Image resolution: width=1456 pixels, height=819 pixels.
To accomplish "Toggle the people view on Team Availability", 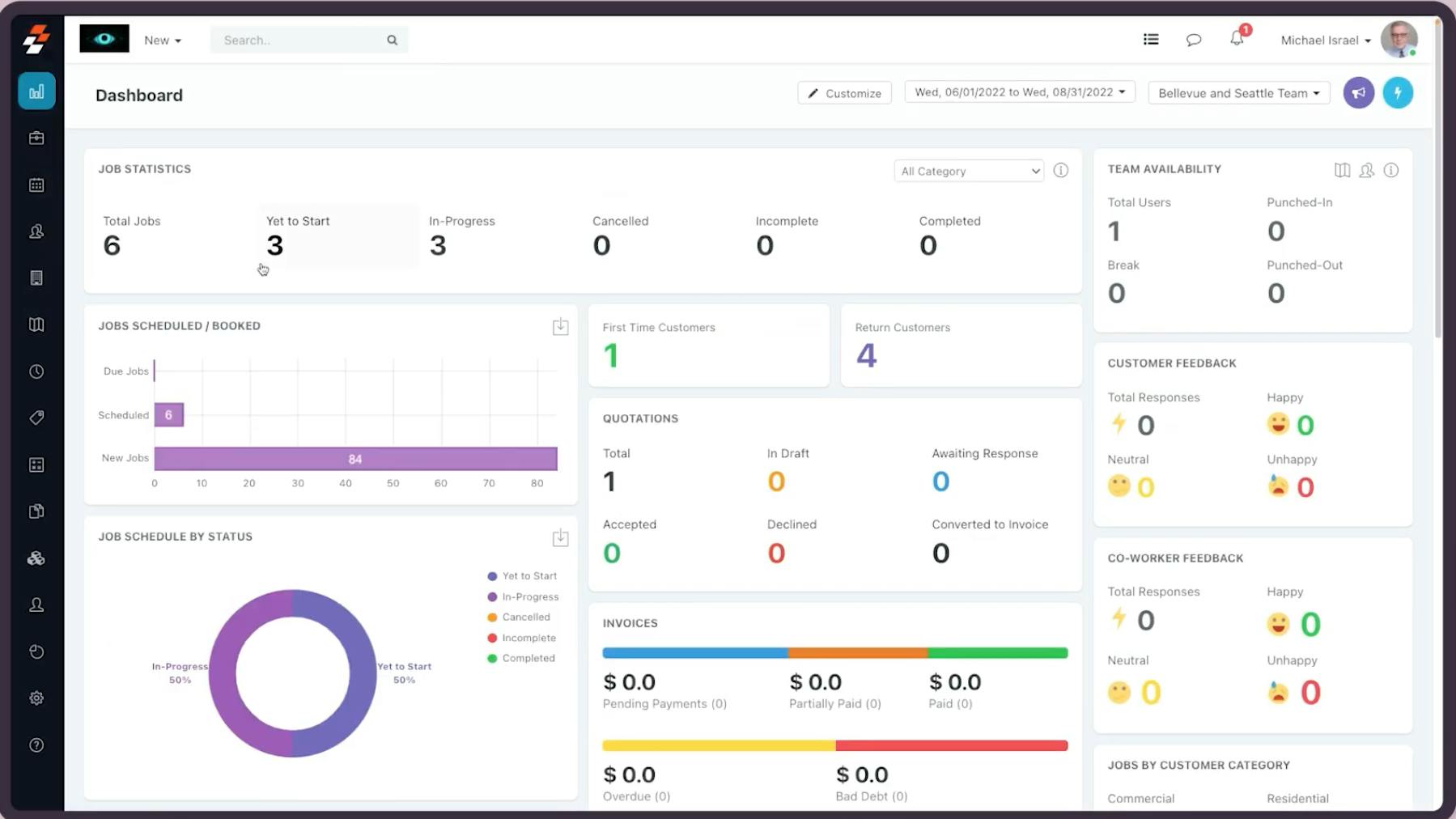I will (1367, 170).
